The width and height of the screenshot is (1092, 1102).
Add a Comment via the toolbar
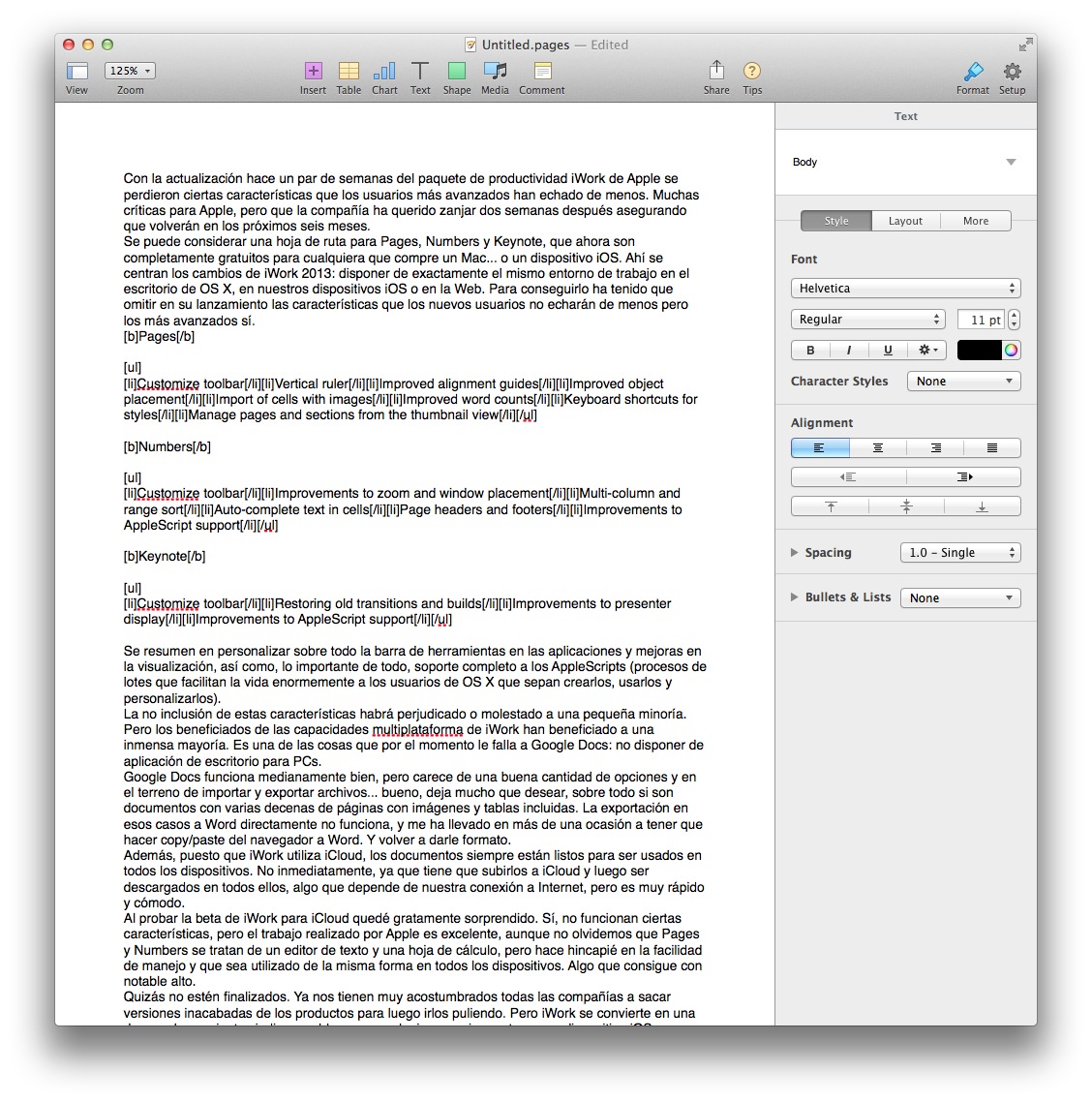click(x=541, y=72)
